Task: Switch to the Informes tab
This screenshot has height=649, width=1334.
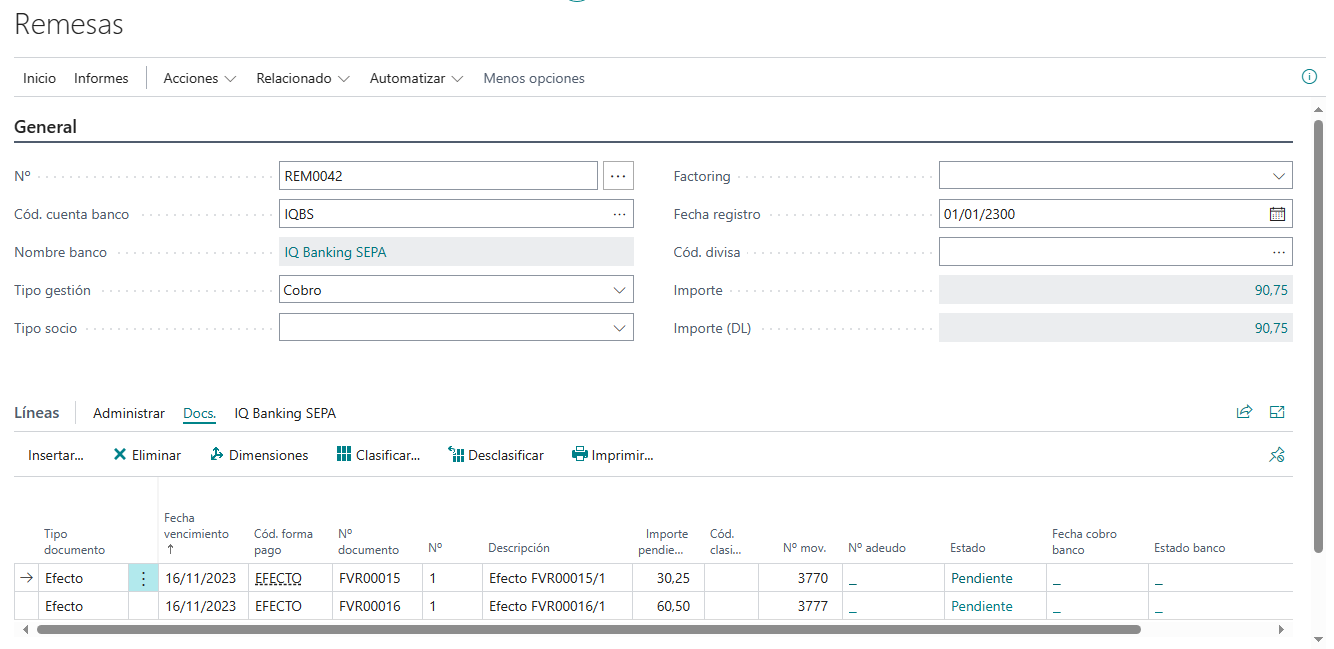Action: tap(100, 77)
